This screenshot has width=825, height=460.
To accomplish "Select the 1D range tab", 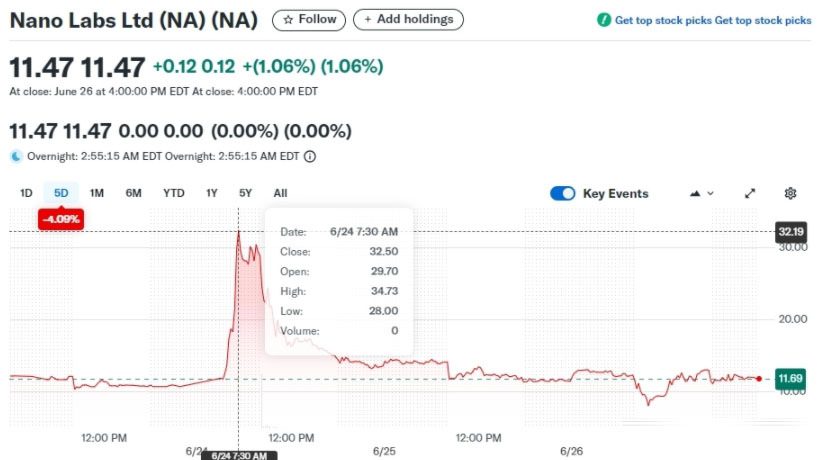I will pyautogui.click(x=27, y=193).
